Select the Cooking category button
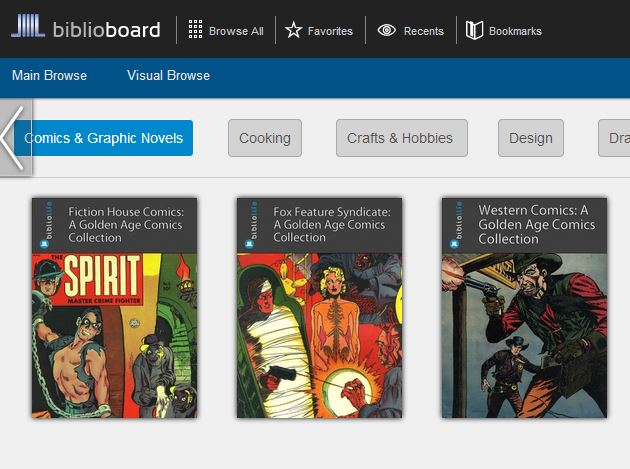630x469 pixels. click(x=265, y=138)
